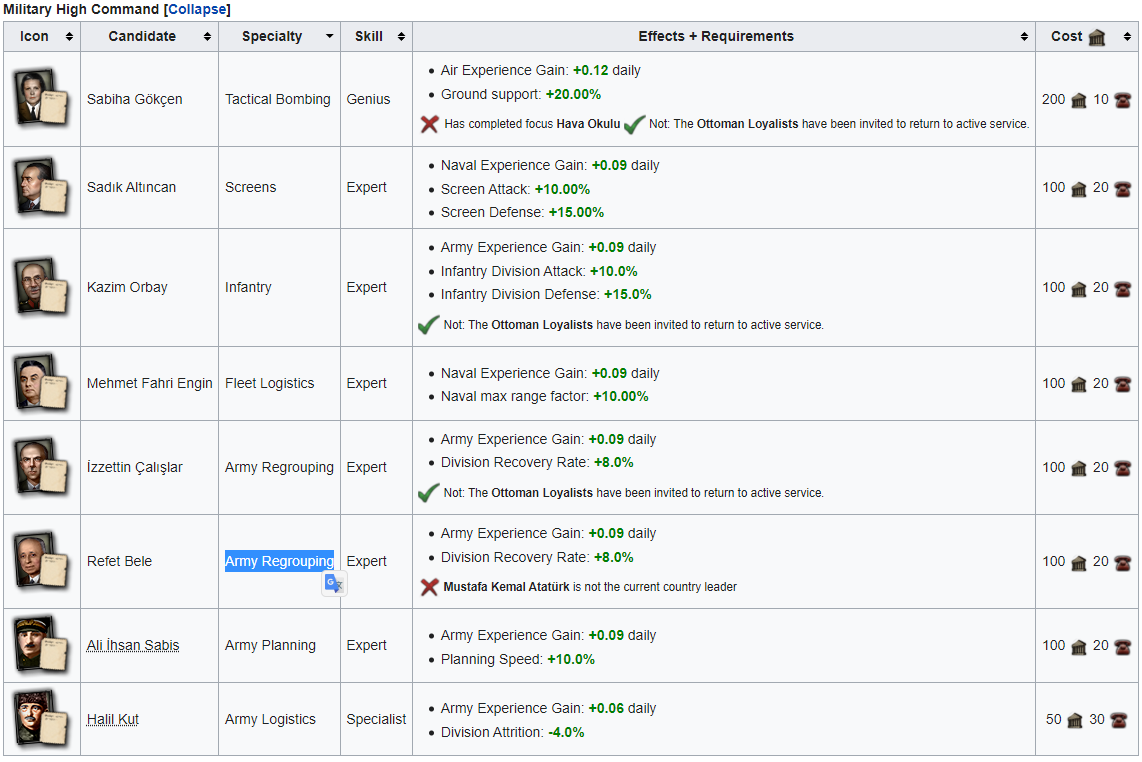Click the red cross beside Mustafa Kemal Atatürk requirement
This screenshot has height=762, width=1142.
[x=430, y=587]
